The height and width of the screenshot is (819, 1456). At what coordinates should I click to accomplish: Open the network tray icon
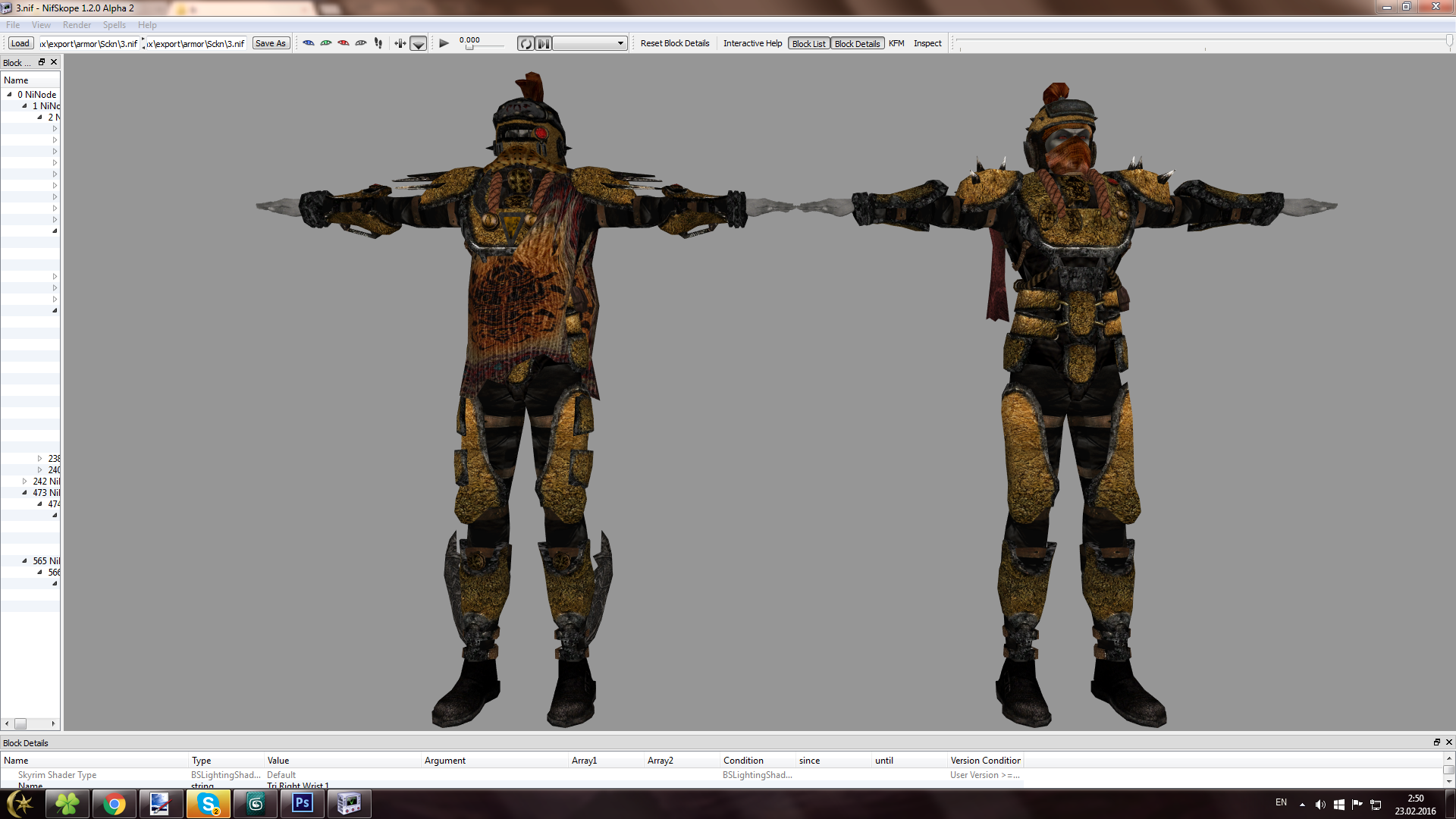[x=1375, y=805]
